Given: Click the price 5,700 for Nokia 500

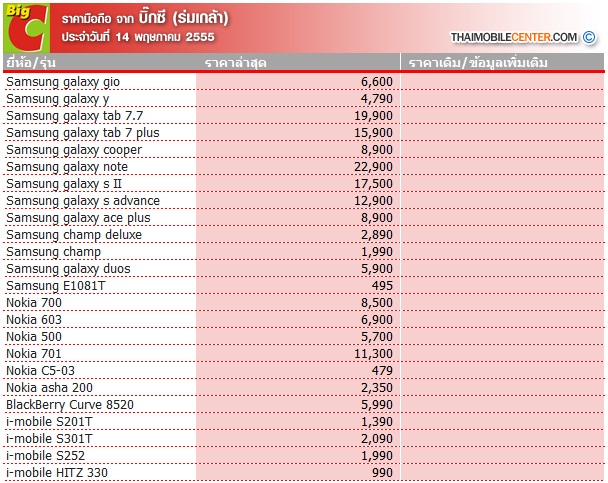Looking at the screenshot, I should pyautogui.click(x=377, y=337).
